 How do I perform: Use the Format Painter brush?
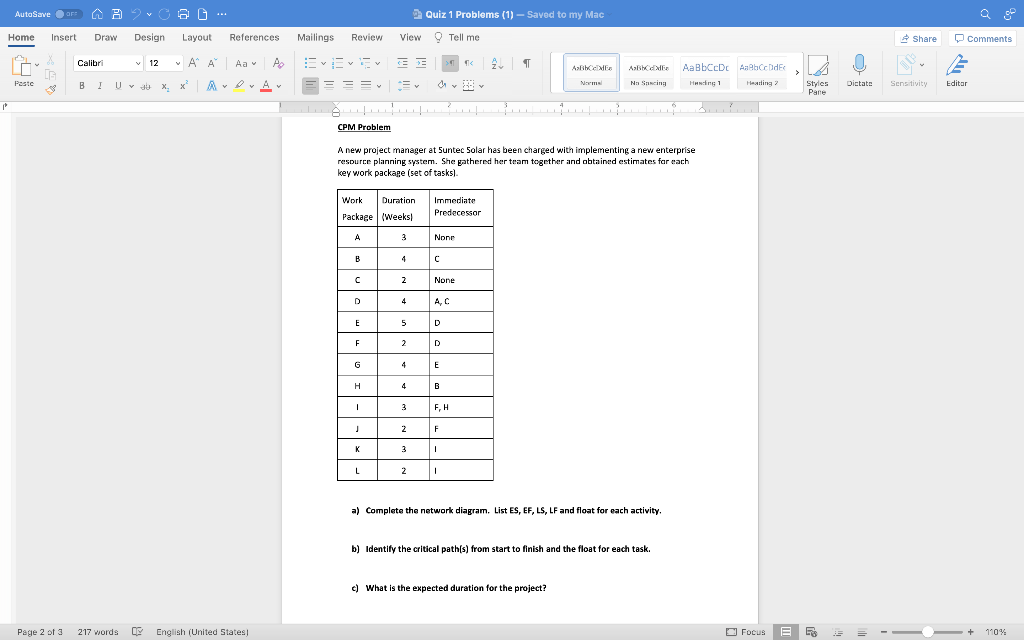pos(50,89)
